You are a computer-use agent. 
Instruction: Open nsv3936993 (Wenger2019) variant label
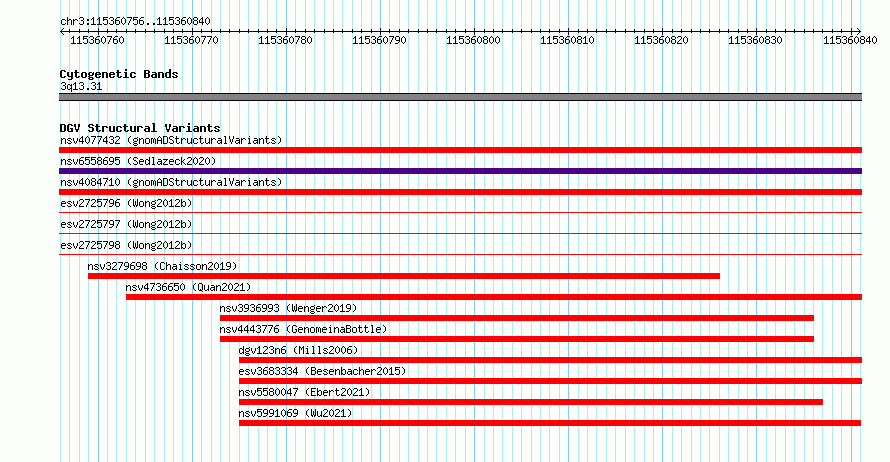288,308
